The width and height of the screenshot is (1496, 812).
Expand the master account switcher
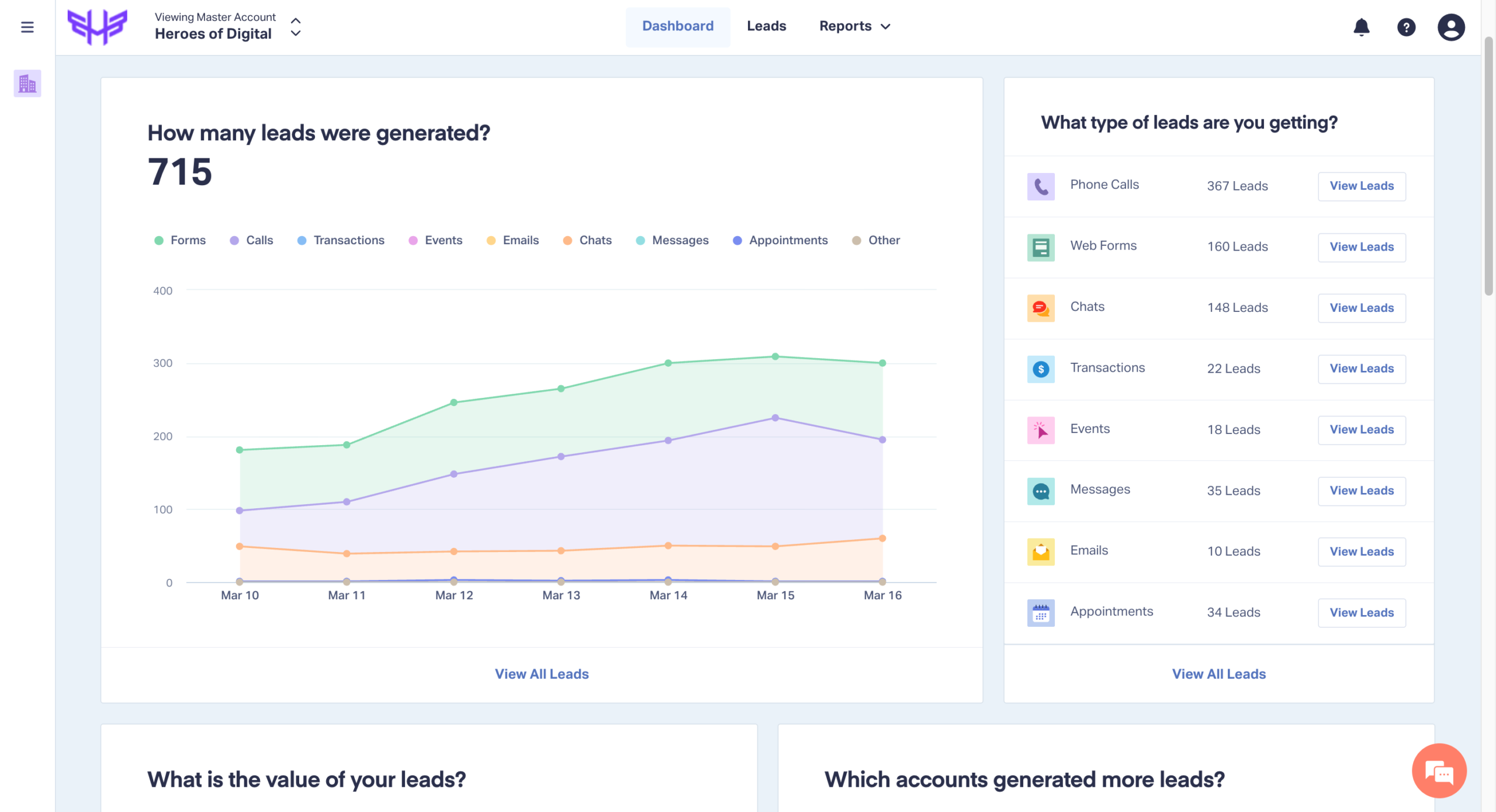click(x=296, y=27)
